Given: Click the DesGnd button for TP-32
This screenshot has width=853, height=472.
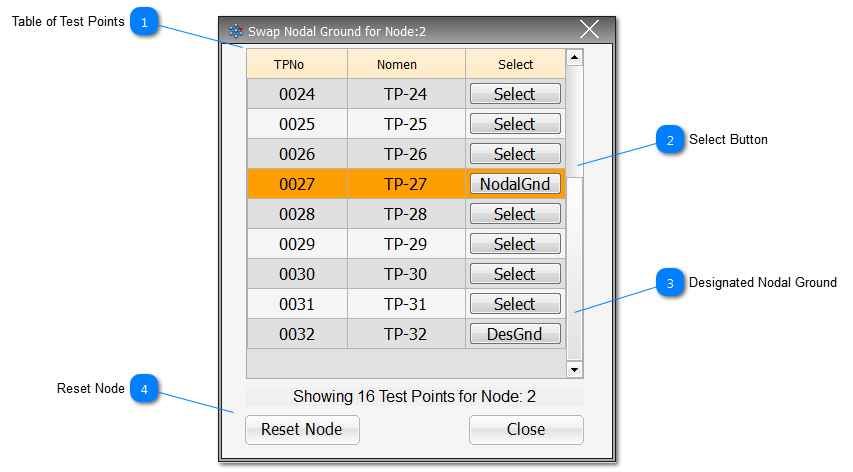Looking at the screenshot, I should pyautogui.click(x=515, y=334).
